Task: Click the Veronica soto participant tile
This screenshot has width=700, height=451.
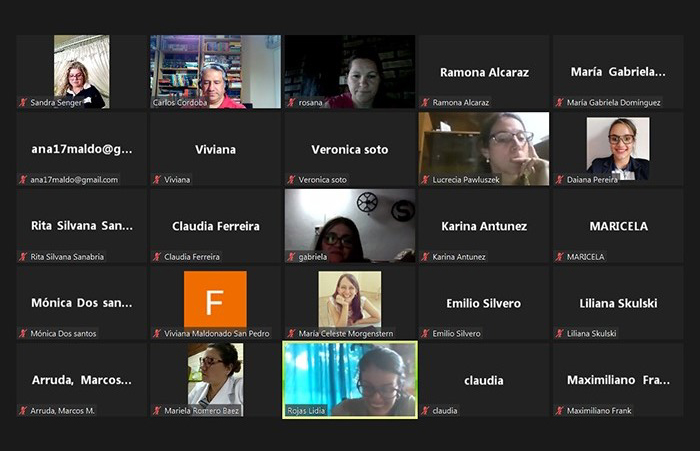Action: [350, 149]
